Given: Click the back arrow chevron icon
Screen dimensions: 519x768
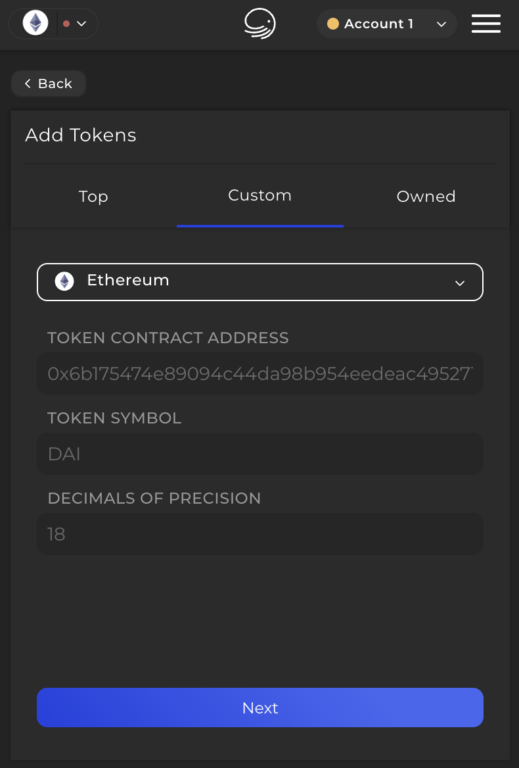Looking at the screenshot, I should (x=28, y=84).
